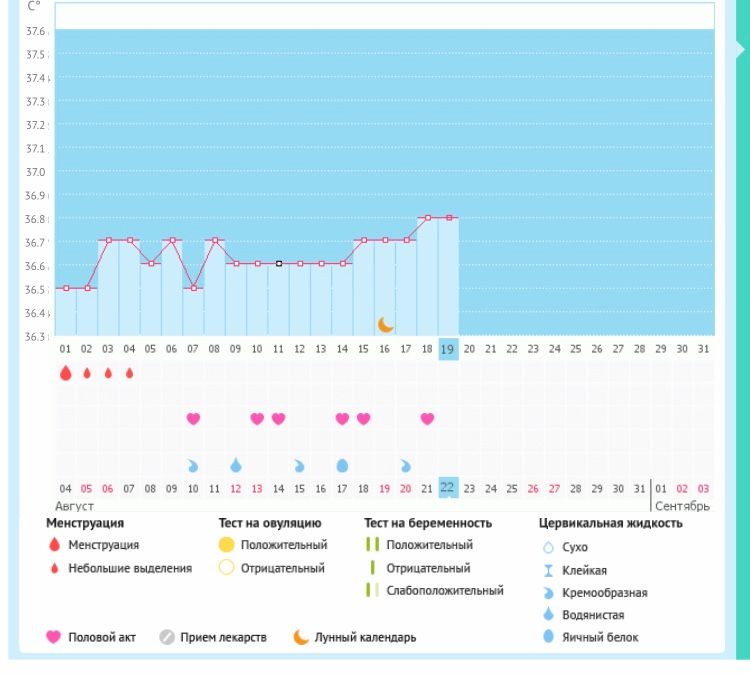Click the 36.5 temperature point on day 07
750x675 pixels.
click(193, 288)
